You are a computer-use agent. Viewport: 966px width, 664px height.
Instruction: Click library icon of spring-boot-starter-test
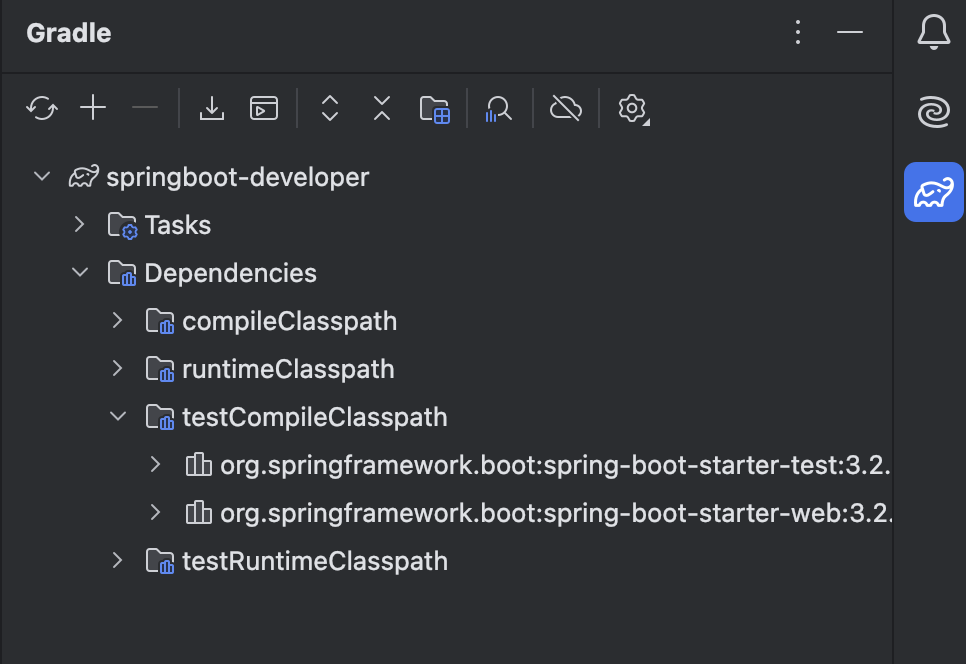click(x=198, y=464)
